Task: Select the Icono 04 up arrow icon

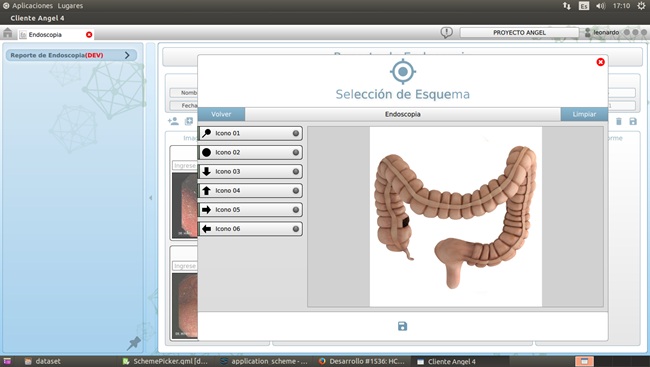Action: coord(206,190)
